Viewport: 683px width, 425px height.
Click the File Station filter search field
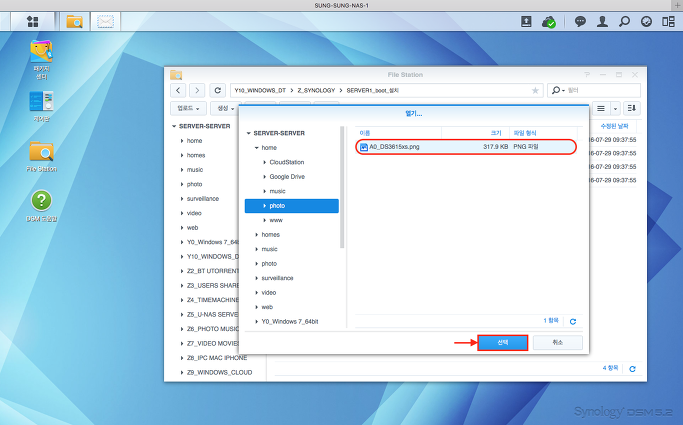point(603,91)
